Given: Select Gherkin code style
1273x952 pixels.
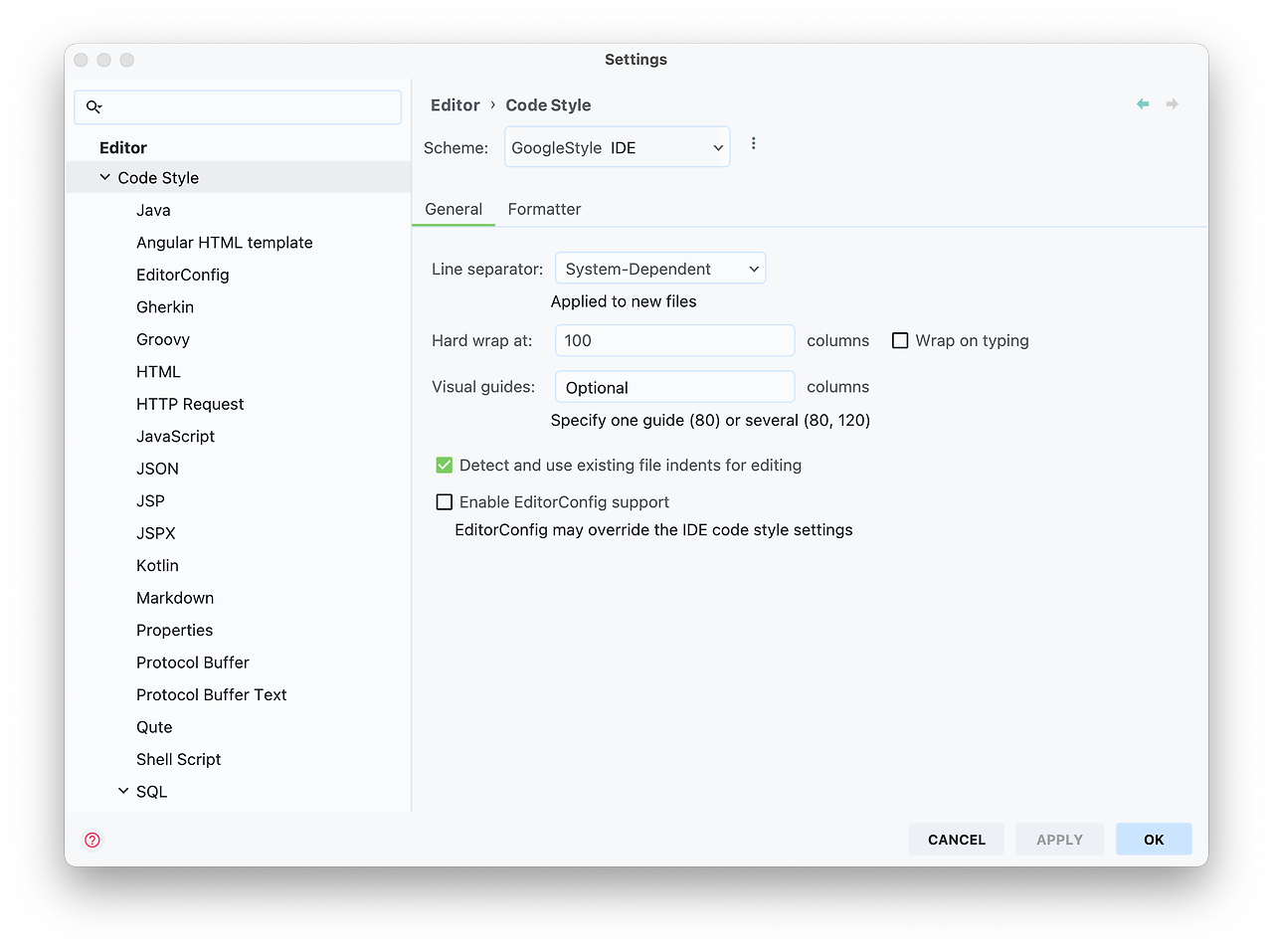Looking at the screenshot, I should coord(165,307).
